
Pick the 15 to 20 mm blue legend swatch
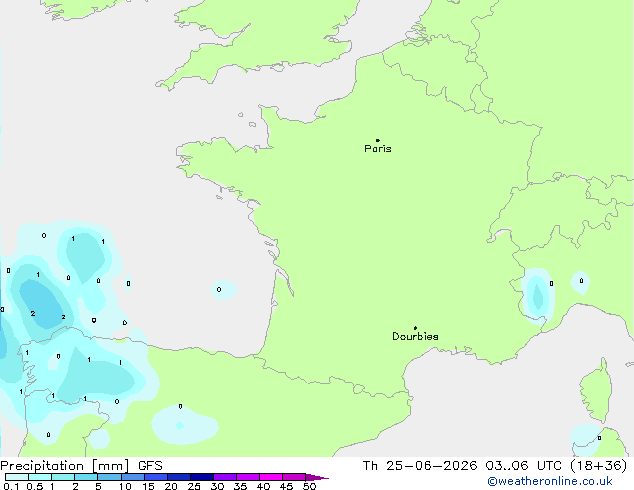coord(155,477)
